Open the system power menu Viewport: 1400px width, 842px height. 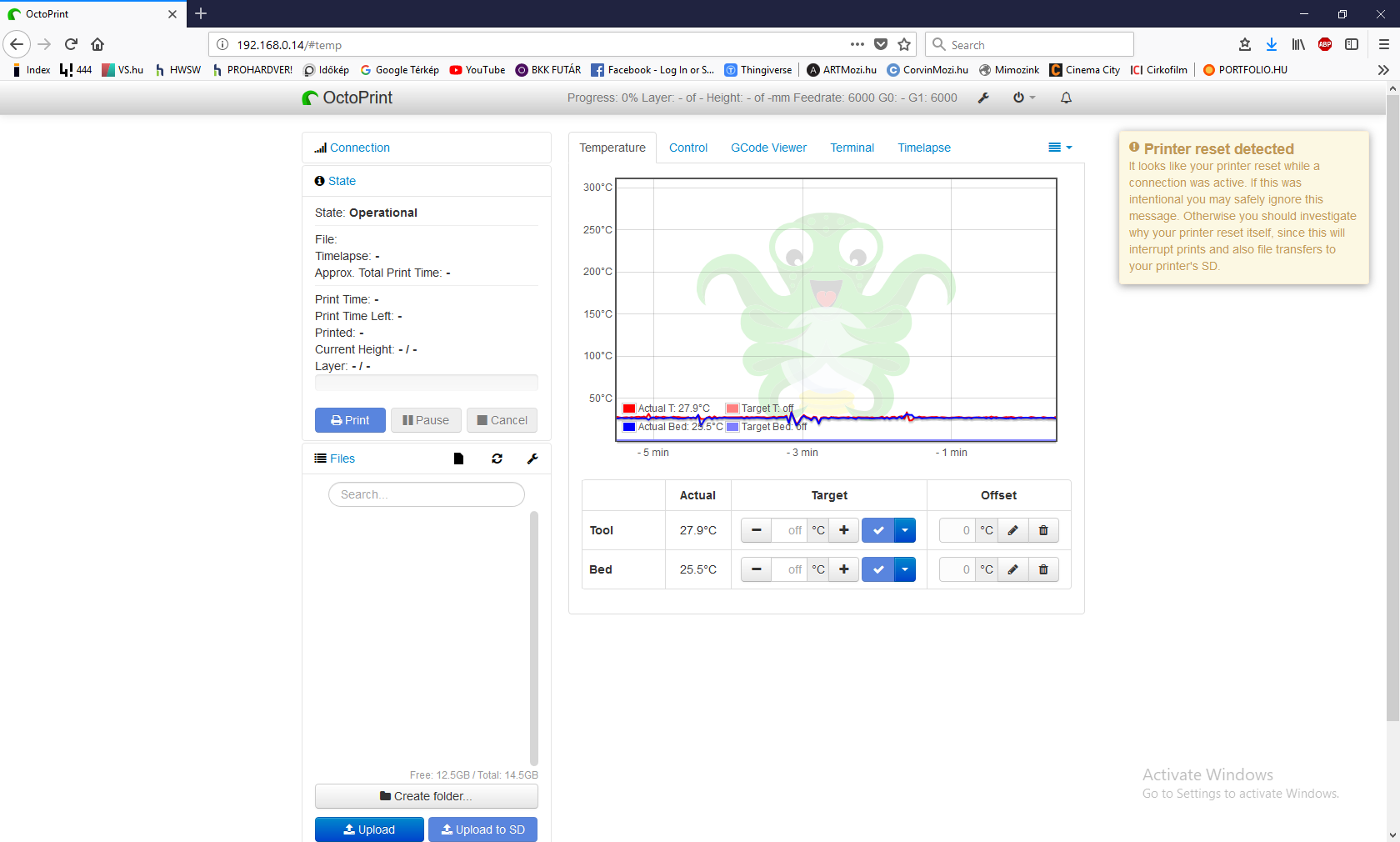point(1024,98)
